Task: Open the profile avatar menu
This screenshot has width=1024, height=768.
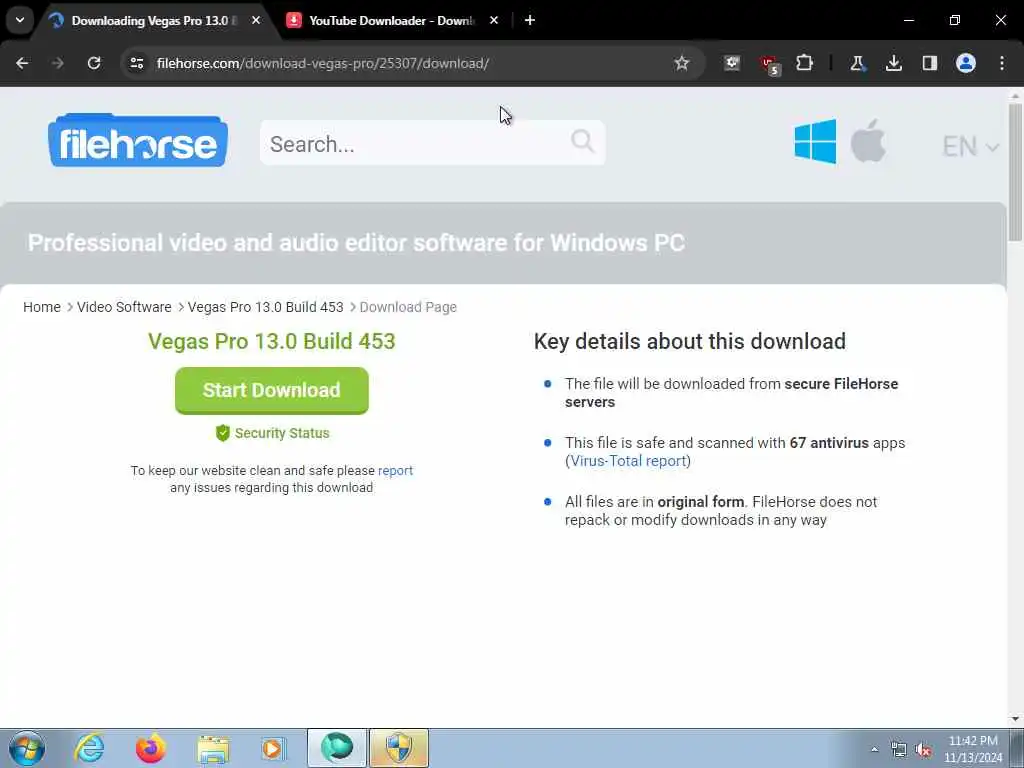Action: (966, 63)
